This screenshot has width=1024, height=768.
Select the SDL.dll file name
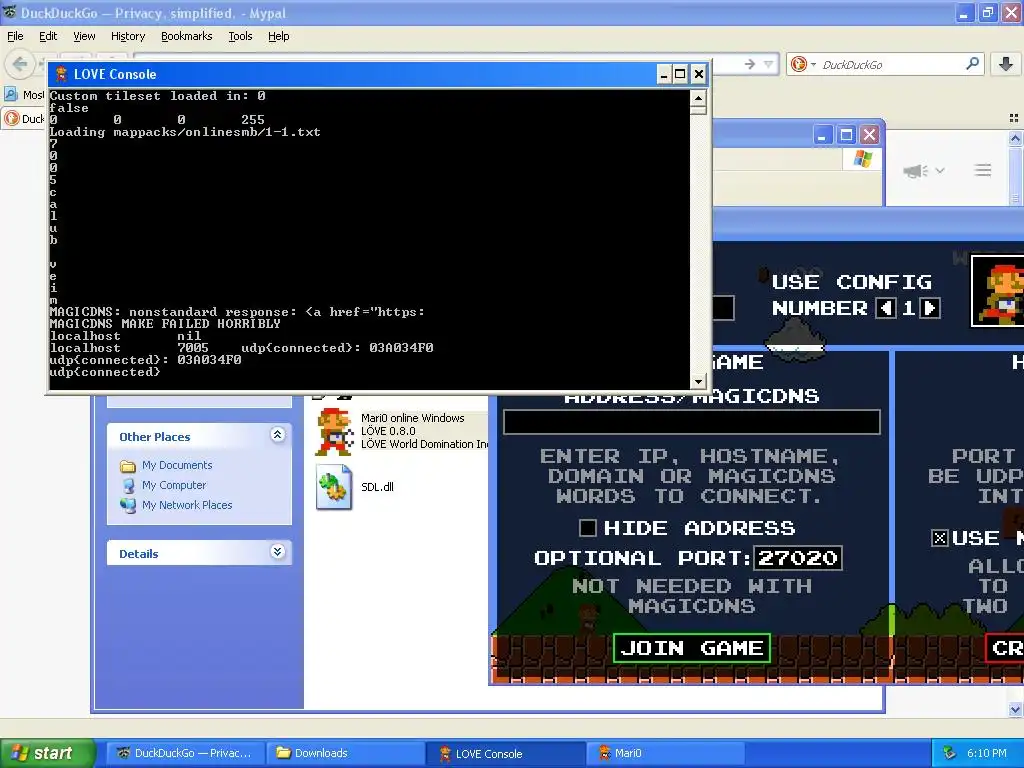[x=377, y=487]
